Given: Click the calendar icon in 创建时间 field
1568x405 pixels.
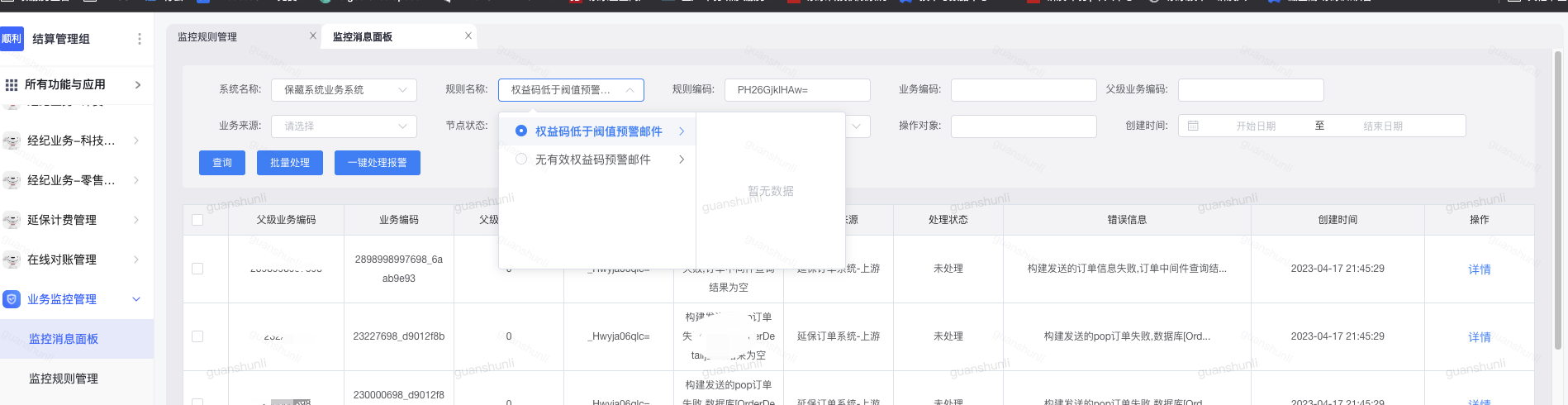Looking at the screenshot, I should click(1193, 126).
